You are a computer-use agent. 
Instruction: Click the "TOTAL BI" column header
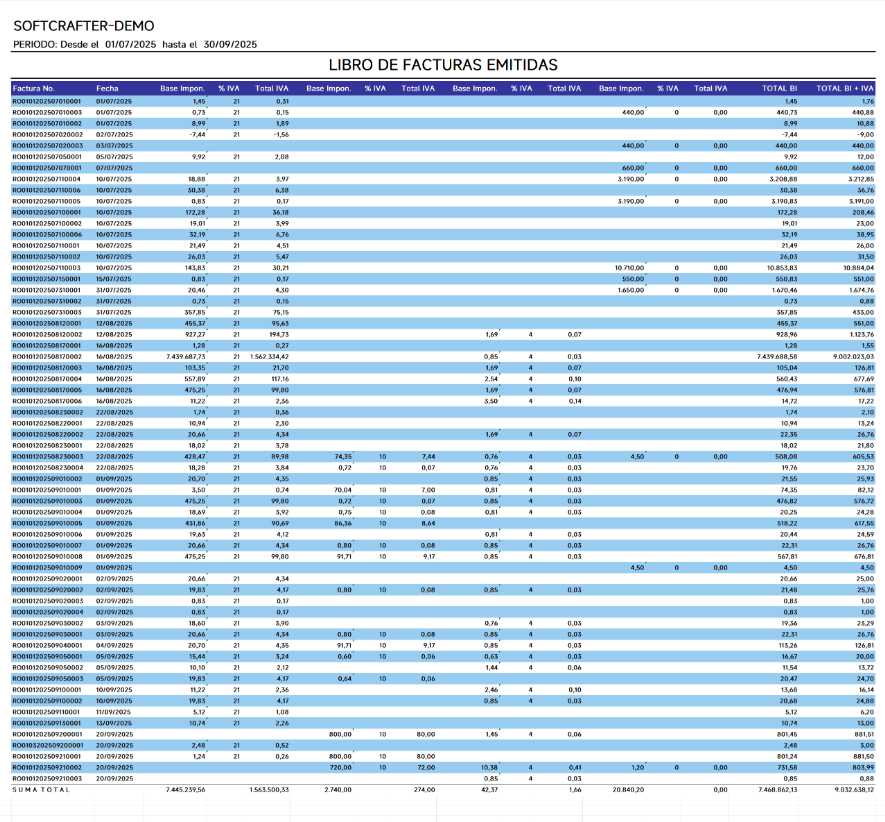click(779, 89)
